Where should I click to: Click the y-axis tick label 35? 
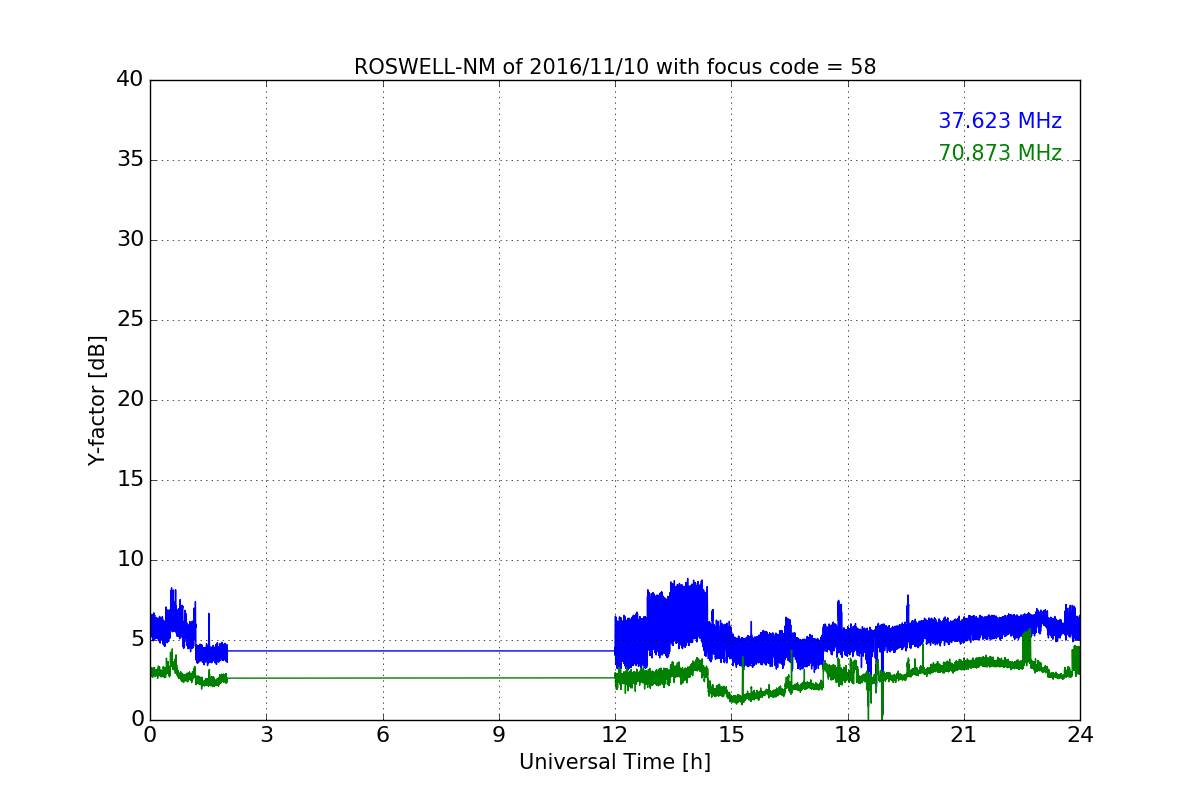[130, 160]
